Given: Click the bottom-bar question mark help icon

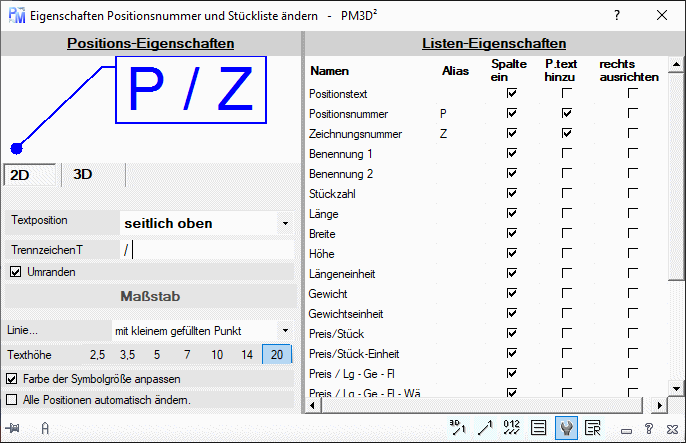Looking at the screenshot, I should coord(648,428).
